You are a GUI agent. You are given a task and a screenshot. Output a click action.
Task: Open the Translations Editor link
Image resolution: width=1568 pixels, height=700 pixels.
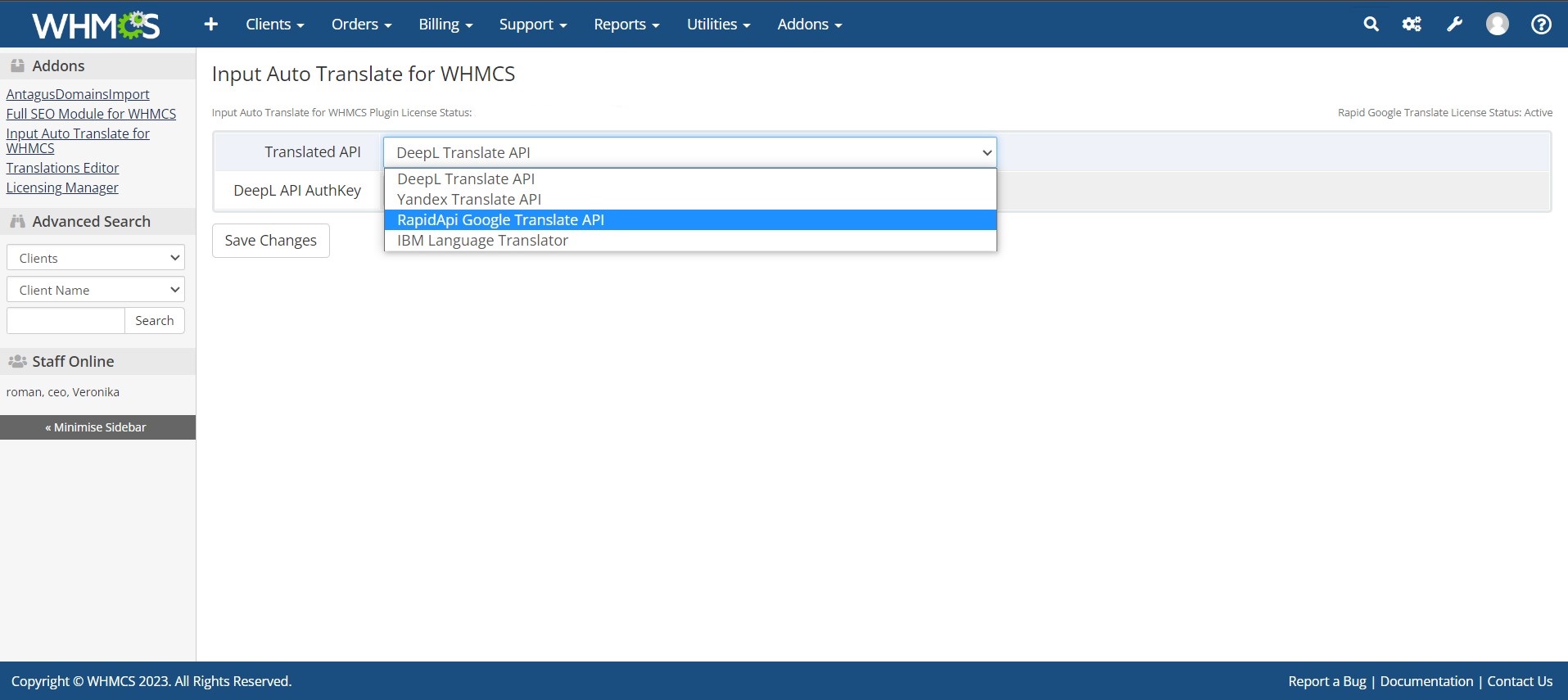click(x=62, y=168)
